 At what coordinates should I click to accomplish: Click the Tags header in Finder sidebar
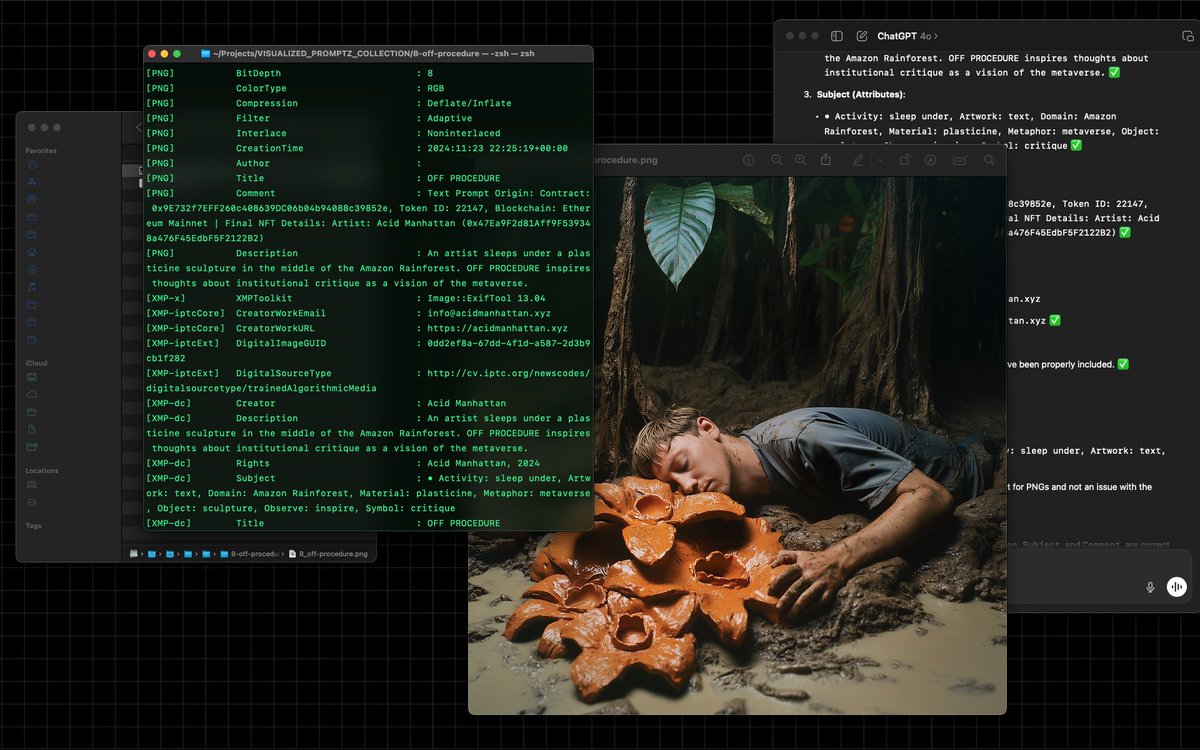click(33, 525)
